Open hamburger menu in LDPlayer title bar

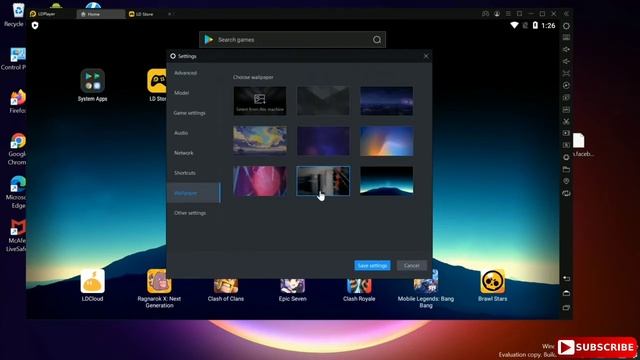click(x=508, y=13)
